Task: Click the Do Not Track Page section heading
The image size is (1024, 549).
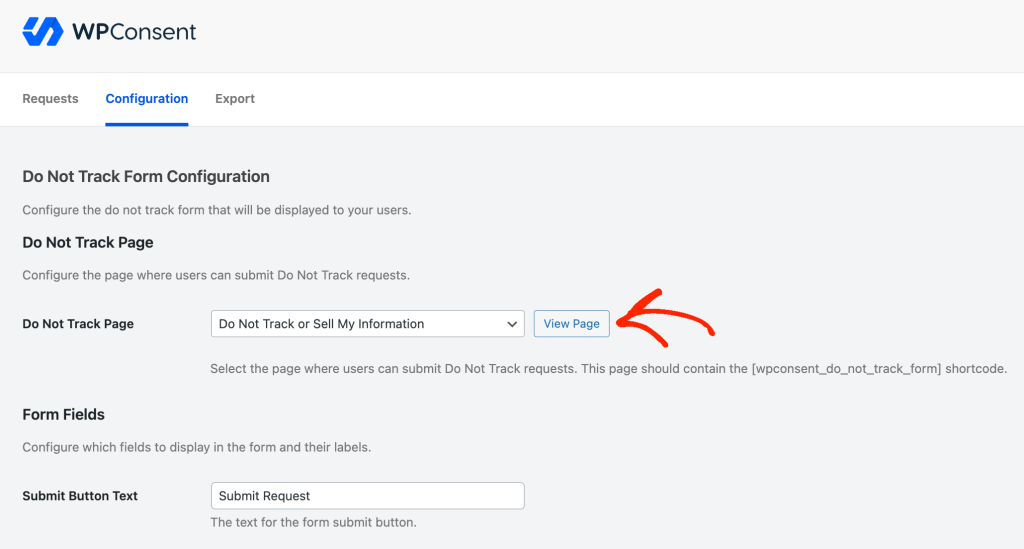Action: pyautogui.click(x=88, y=243)
